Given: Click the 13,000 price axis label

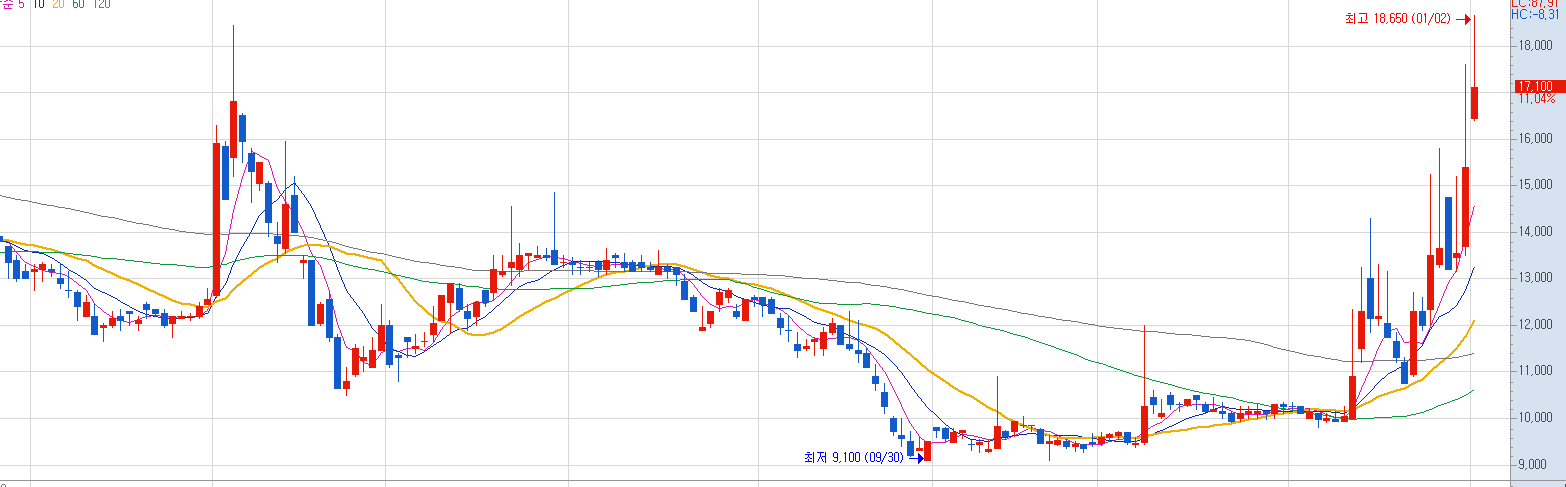Looking at the screenshot, I should pos(1535,278).
